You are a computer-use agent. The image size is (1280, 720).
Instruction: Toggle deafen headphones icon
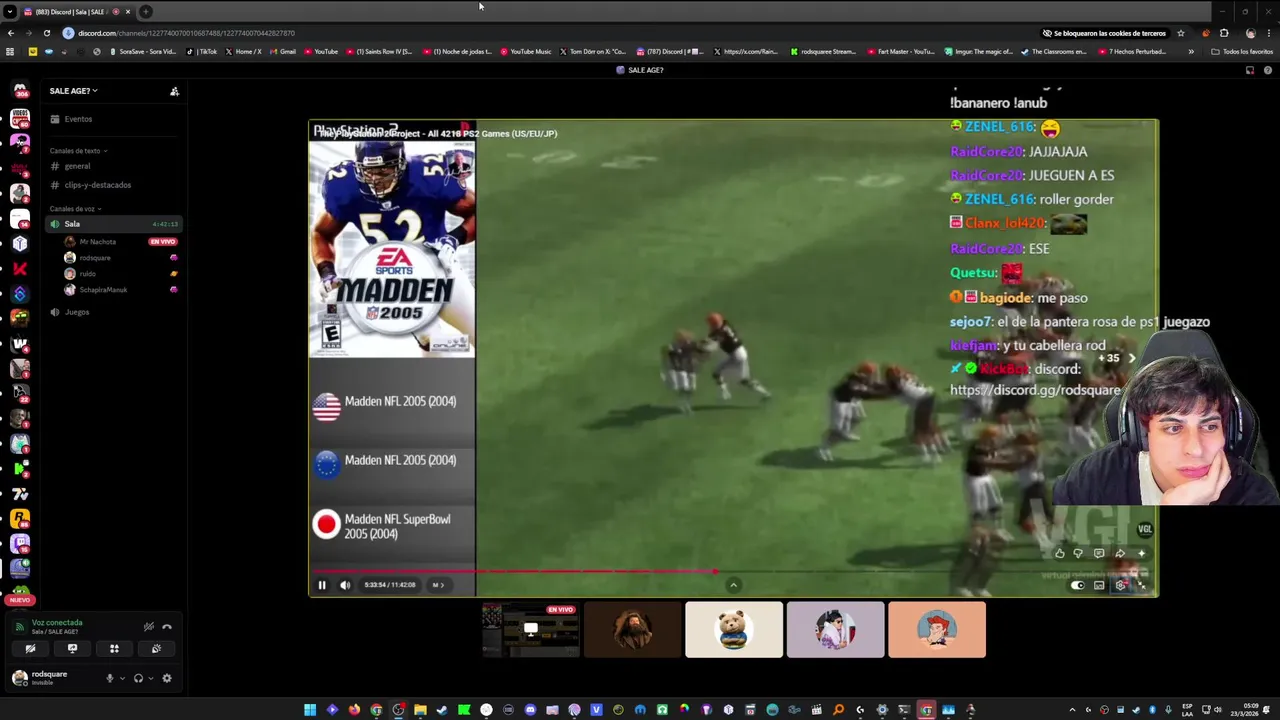pyautogui.click(x=138, y=678)
